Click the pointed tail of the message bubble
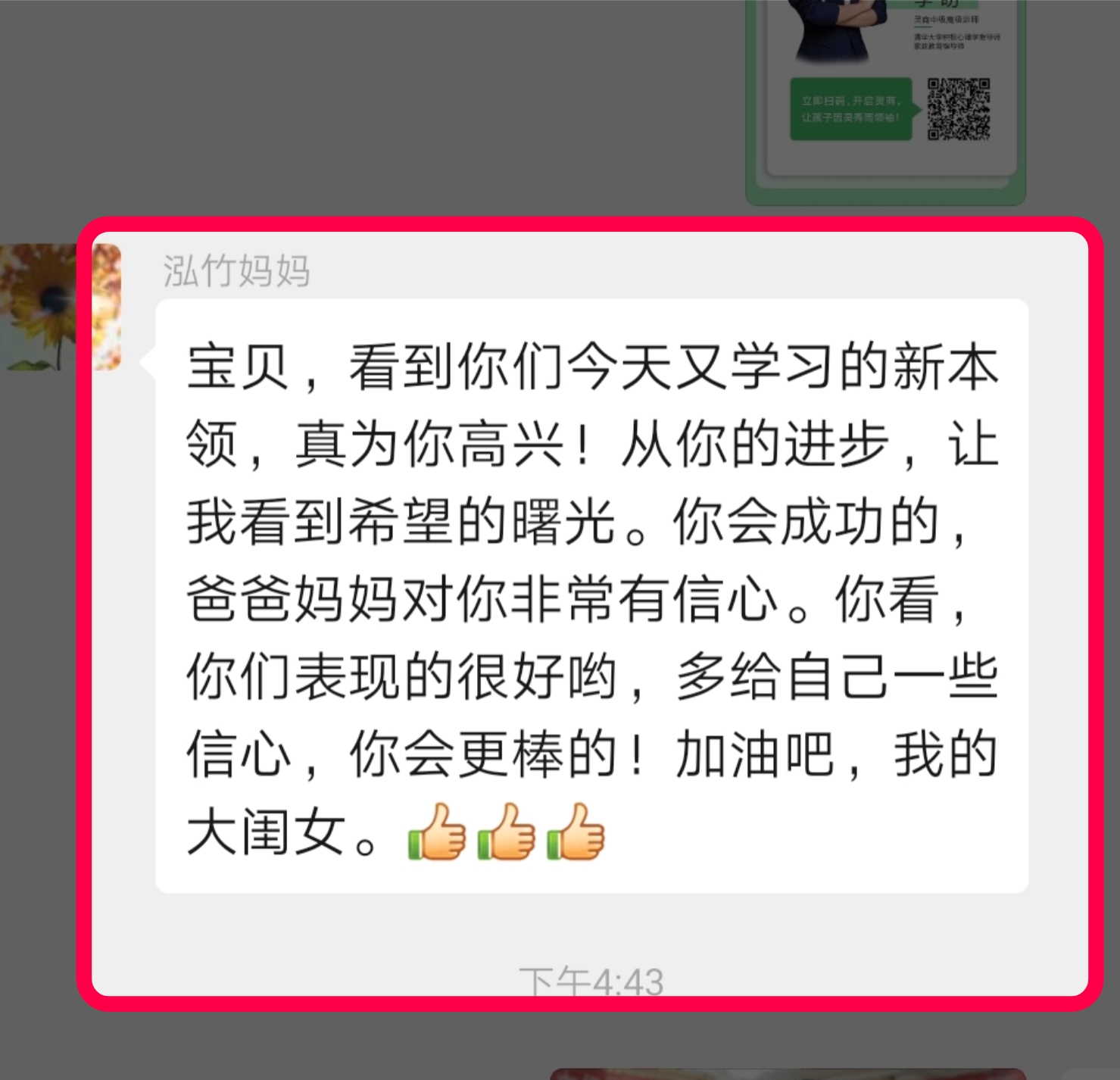The image size is (1120, 1080). 148,361
